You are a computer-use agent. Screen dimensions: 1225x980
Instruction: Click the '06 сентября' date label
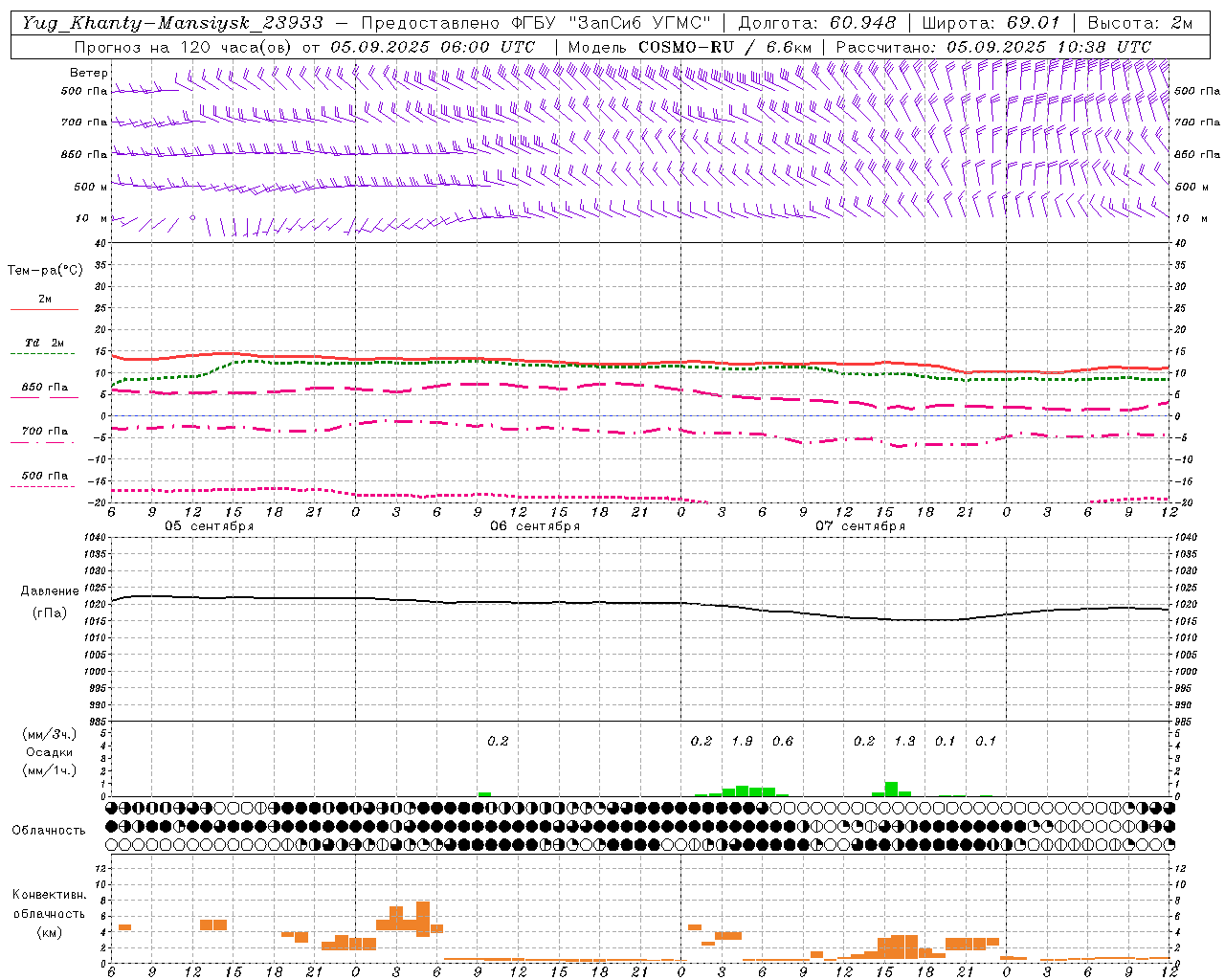[534, 526]
